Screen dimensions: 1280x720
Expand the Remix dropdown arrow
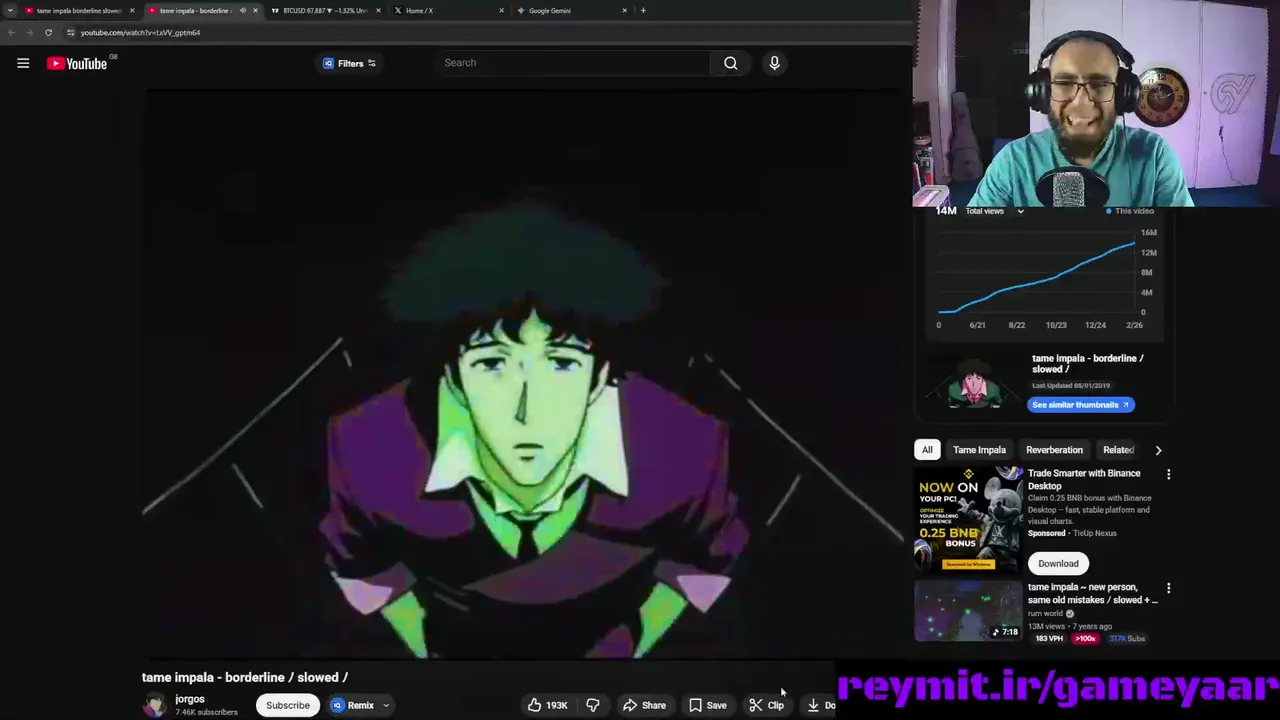[386, 705]
